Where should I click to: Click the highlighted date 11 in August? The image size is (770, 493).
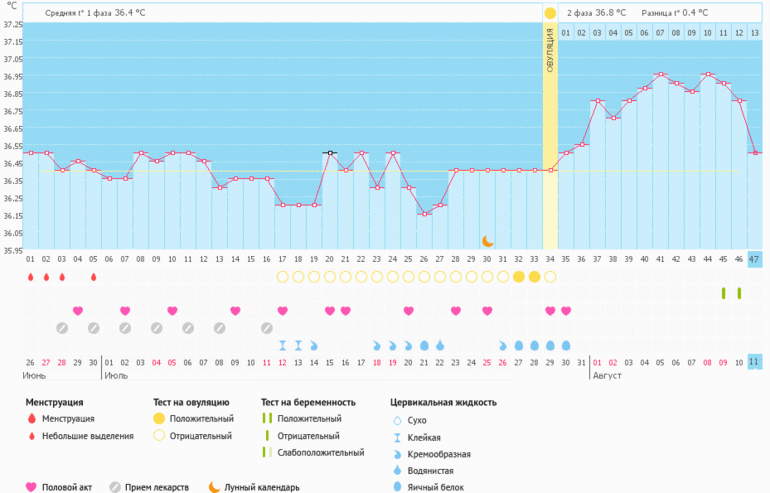(x=755, y=362)
